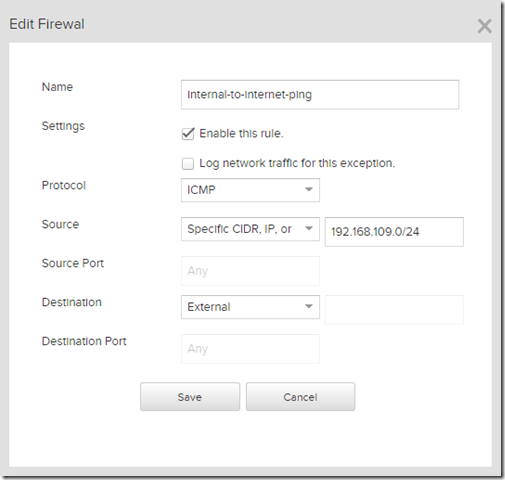
Task: Save the firewall rule
Action: tap(190, 397)
